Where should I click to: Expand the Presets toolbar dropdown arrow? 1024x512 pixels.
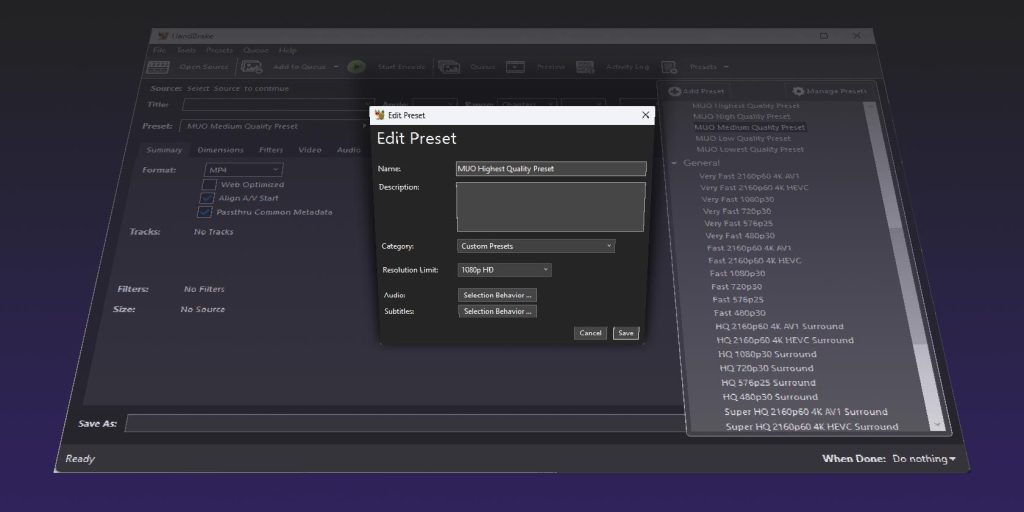point(726,67)
